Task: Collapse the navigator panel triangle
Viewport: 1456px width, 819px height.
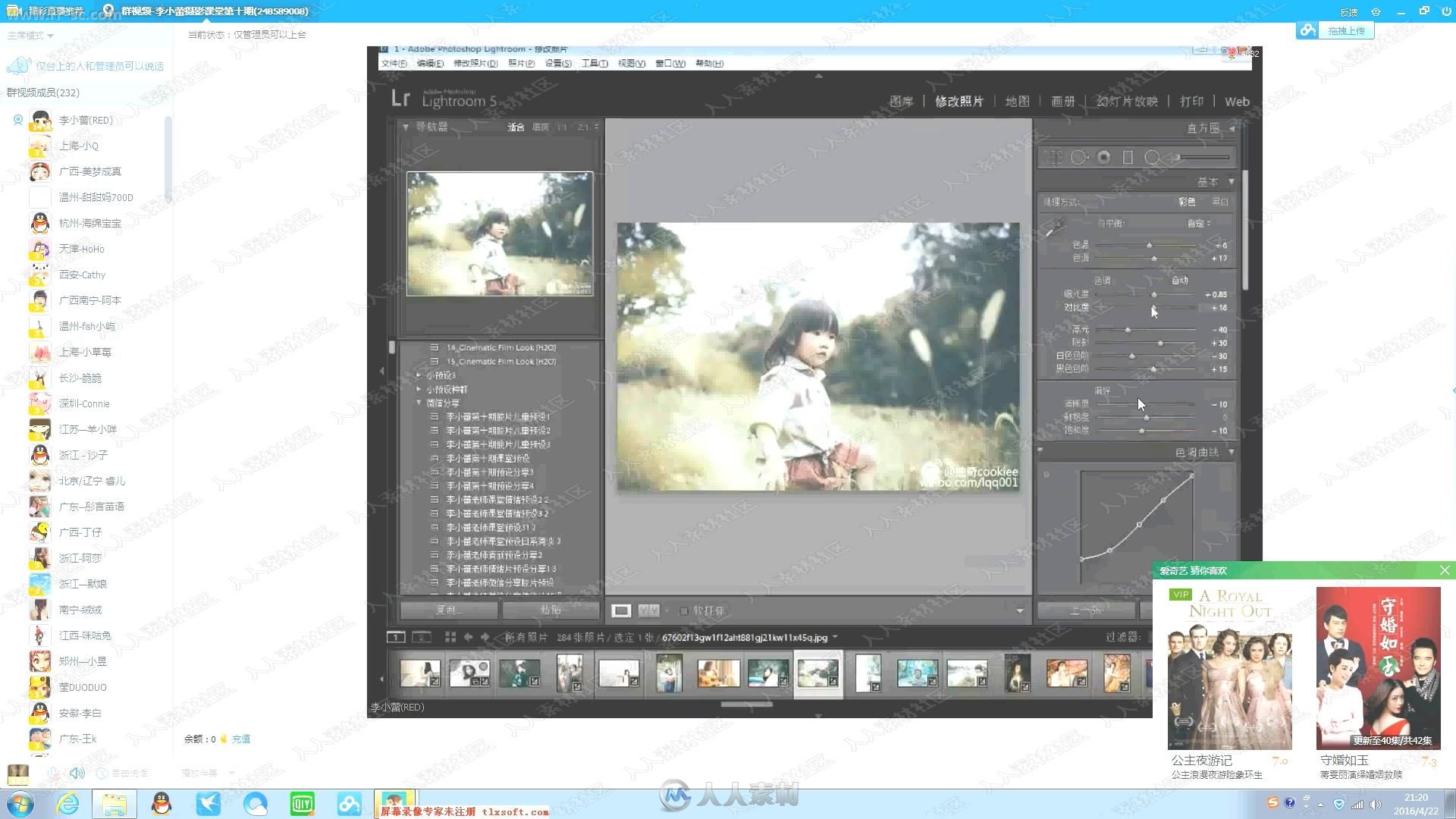Action: pyautogui.click(x=406, y=127)
